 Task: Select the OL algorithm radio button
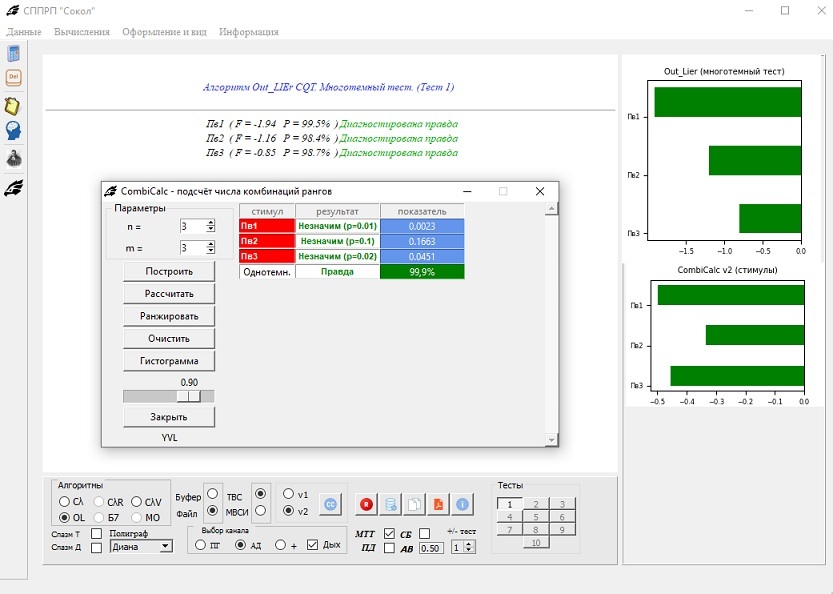(65, 518)
